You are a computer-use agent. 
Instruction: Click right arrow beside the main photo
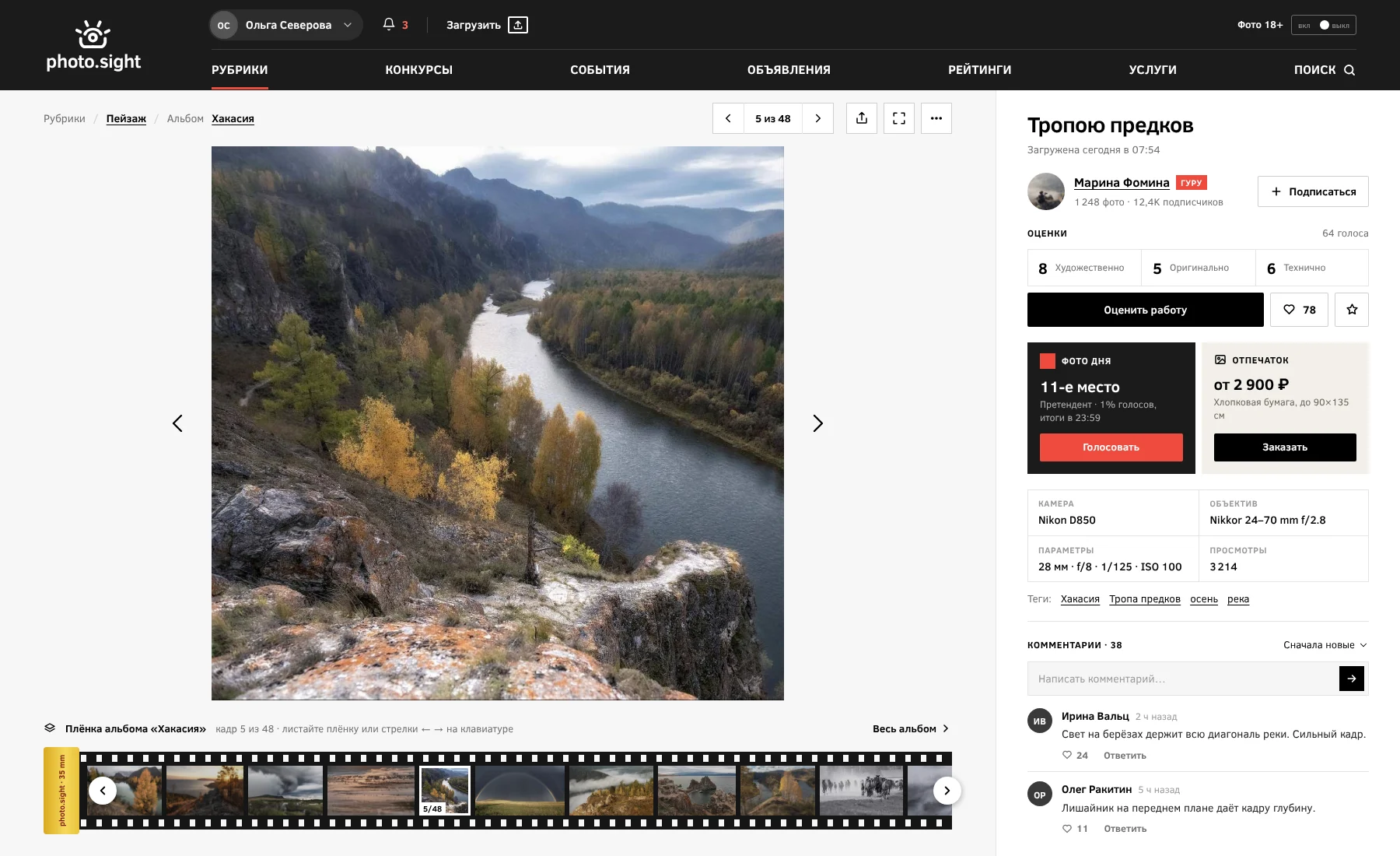click(x=818, y=423)
